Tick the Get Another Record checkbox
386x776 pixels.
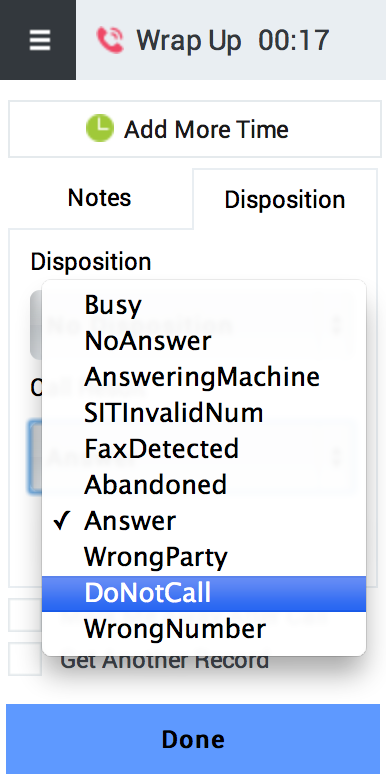[25, 659]
